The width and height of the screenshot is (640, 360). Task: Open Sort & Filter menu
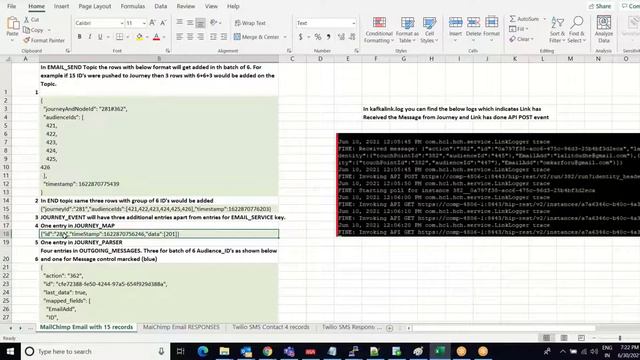(x=557, y=29)
